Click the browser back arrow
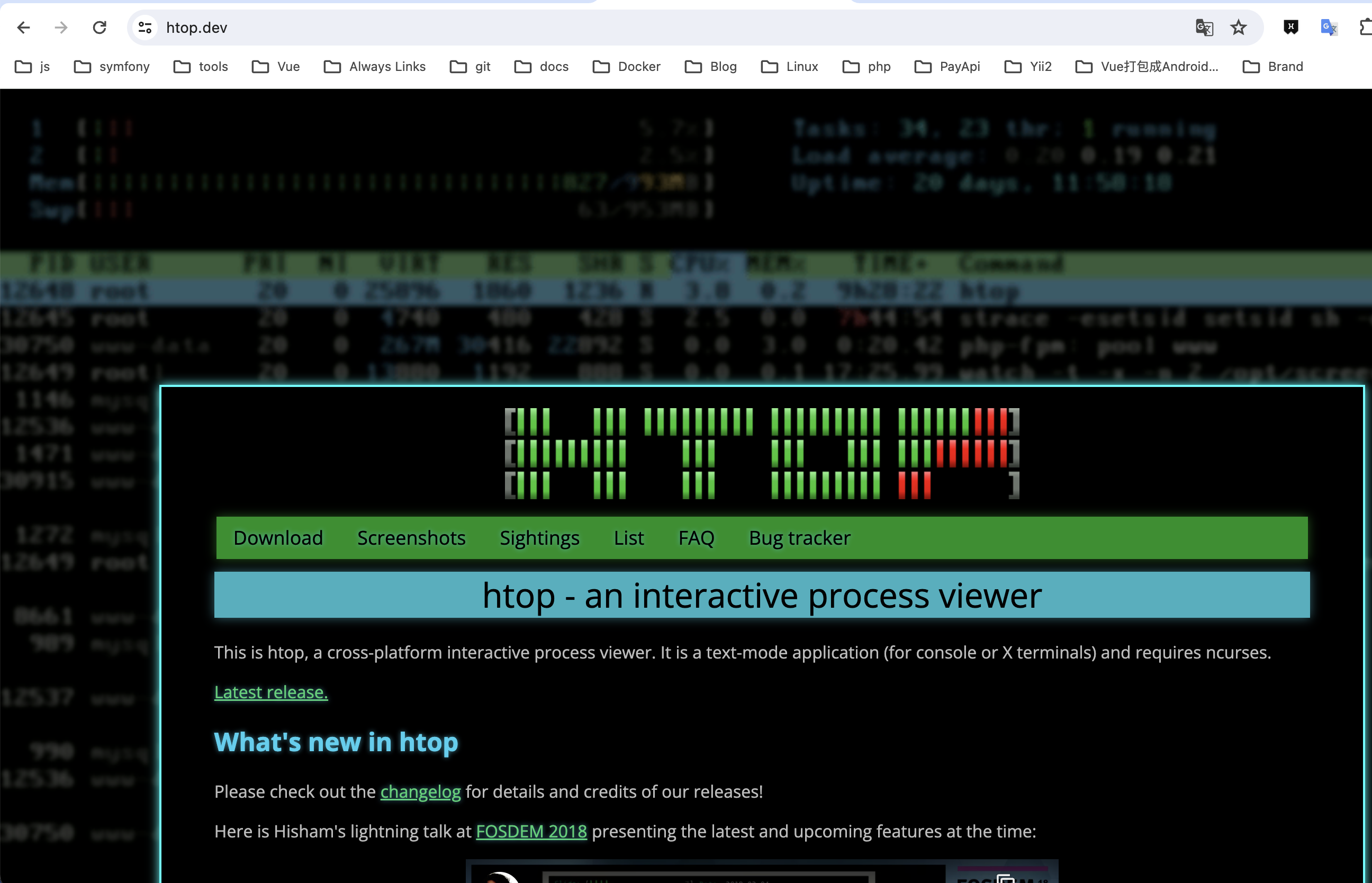 (23, 28)
